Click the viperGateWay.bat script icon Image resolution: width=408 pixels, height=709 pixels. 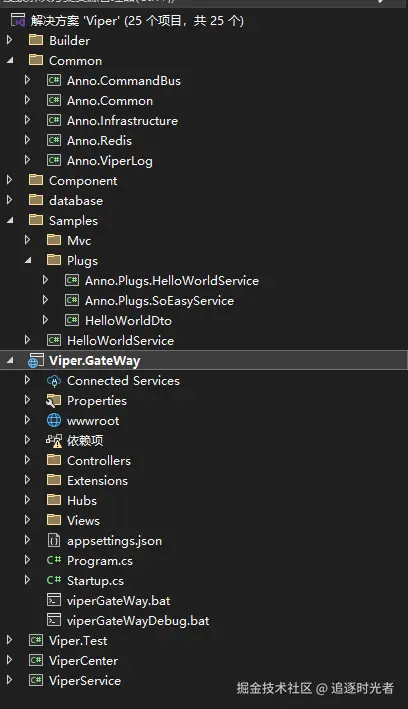coord(54,600)
